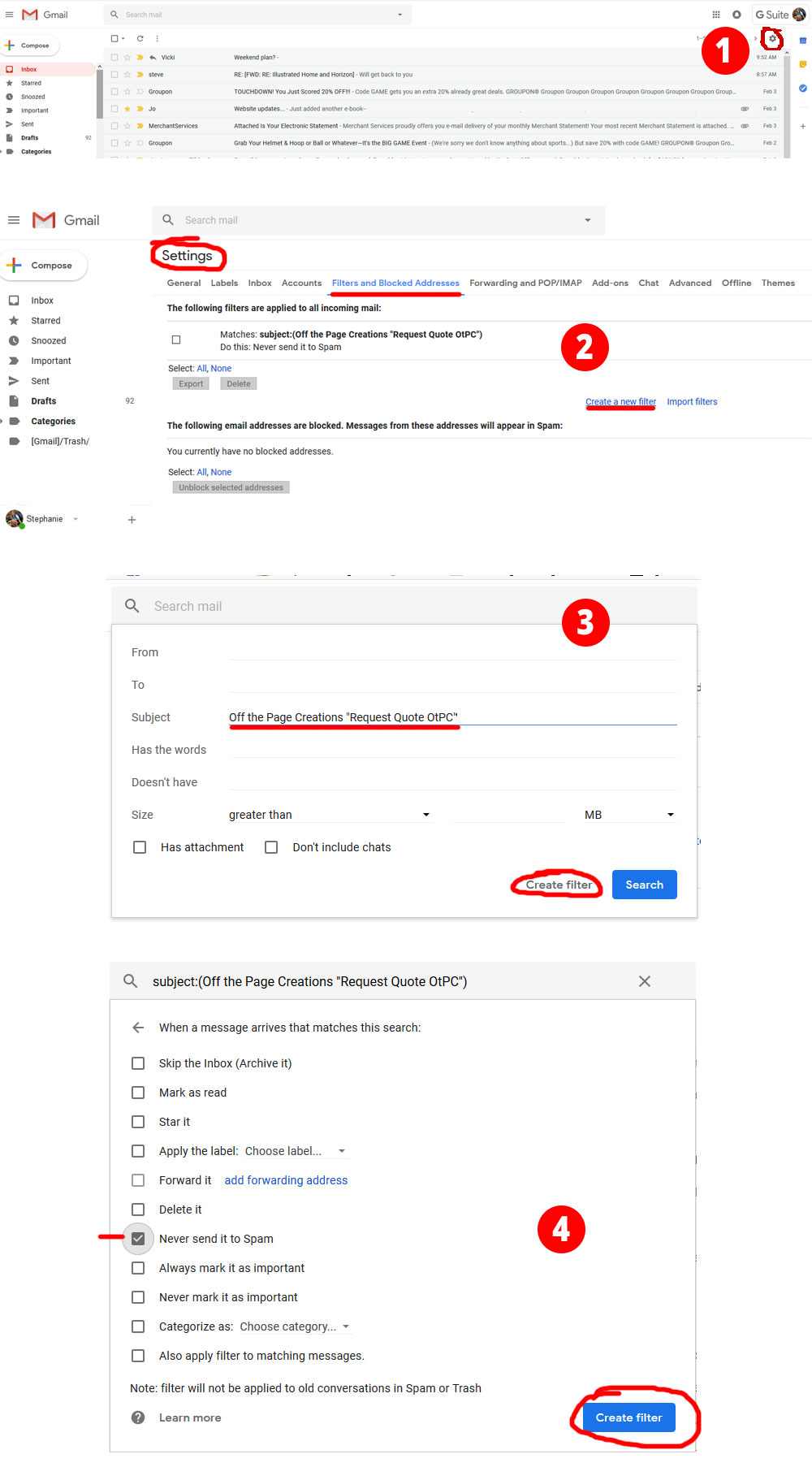Click the magnifier beside the subject:(Off the Page...) query
The height and width of the screenshot is (1480, 812).
(x=130, y=981)
